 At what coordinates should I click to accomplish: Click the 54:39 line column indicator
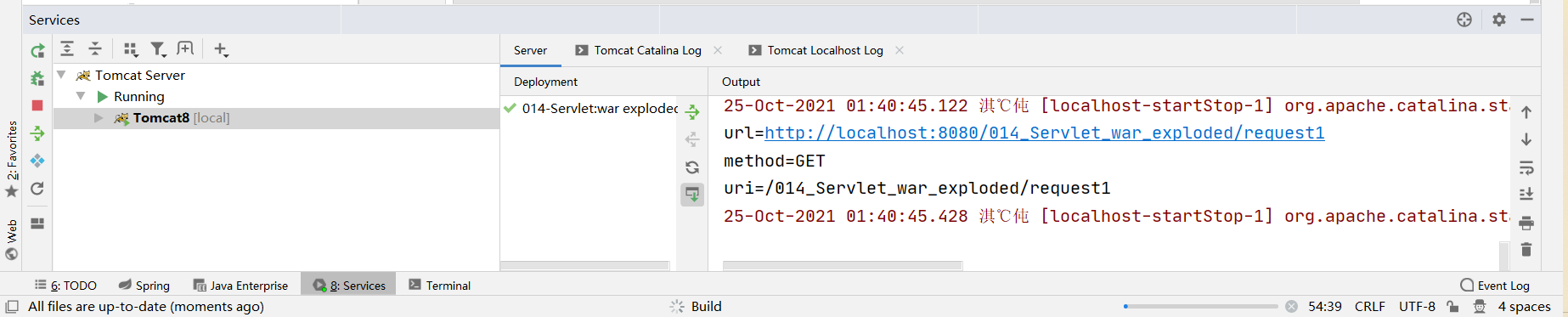1325,307
